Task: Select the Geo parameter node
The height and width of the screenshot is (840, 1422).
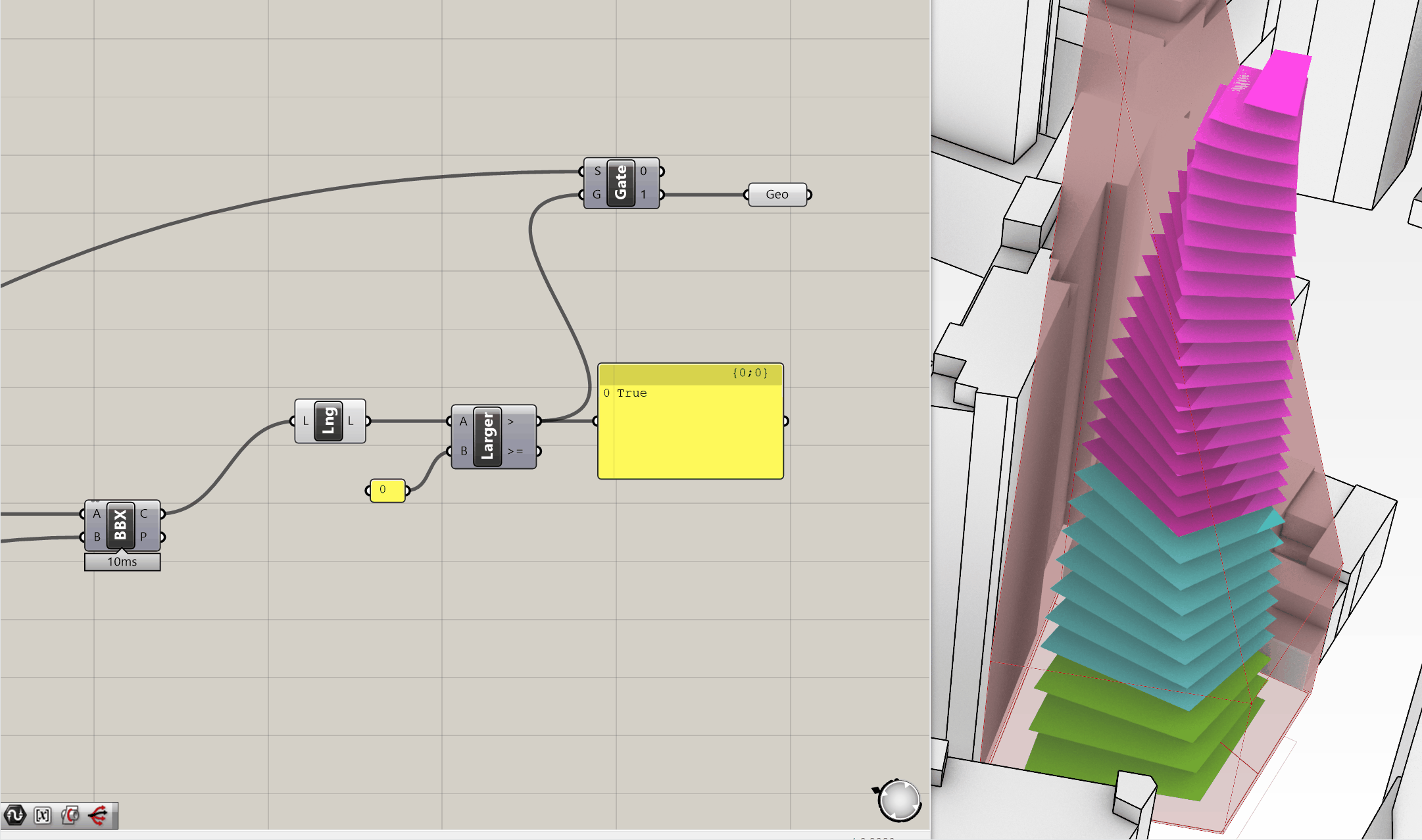Action: click(777, 195)
